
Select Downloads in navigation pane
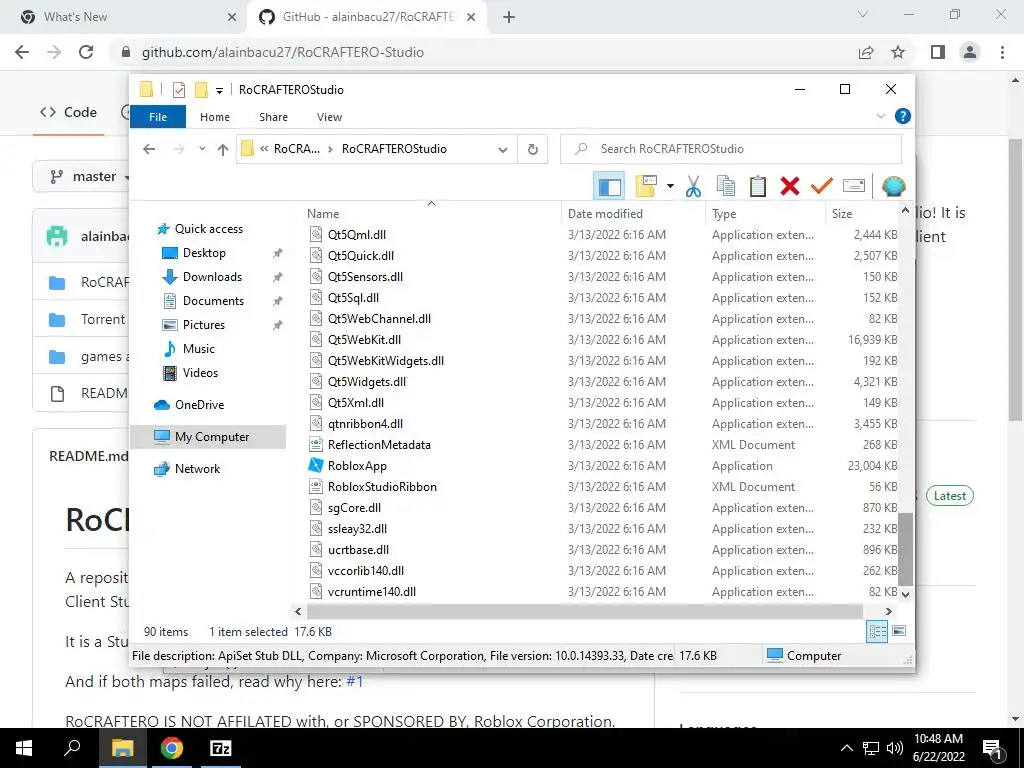[212, 277]
